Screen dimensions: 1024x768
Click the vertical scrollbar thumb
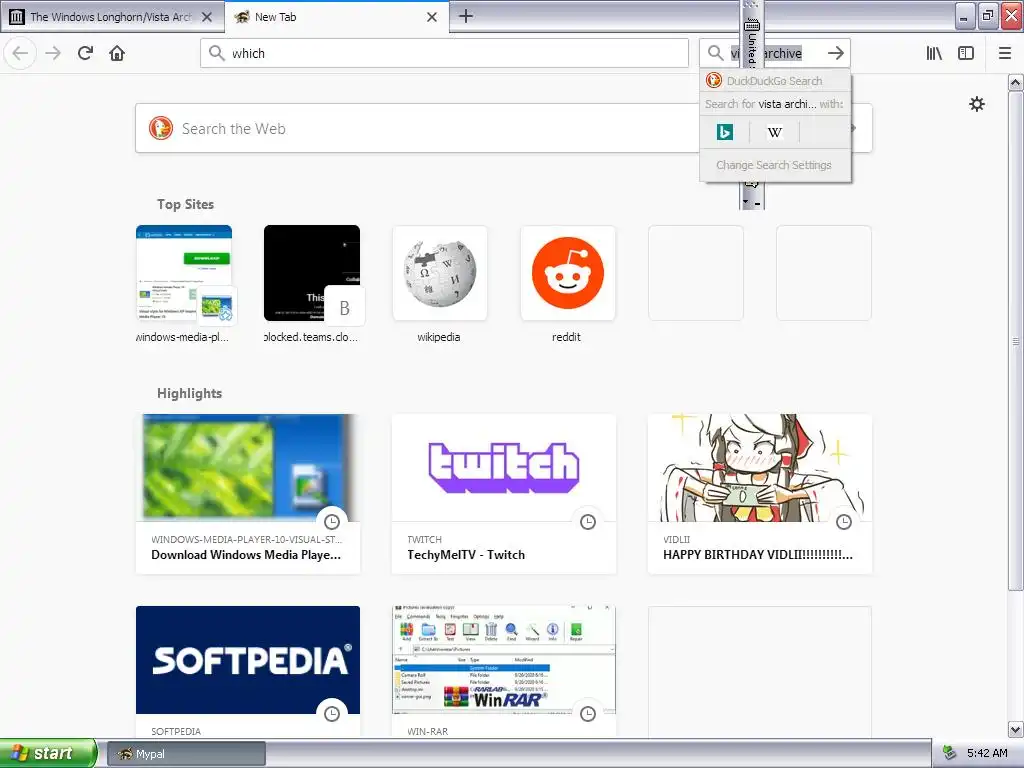pyautogui.click(x=1016, y=340)
